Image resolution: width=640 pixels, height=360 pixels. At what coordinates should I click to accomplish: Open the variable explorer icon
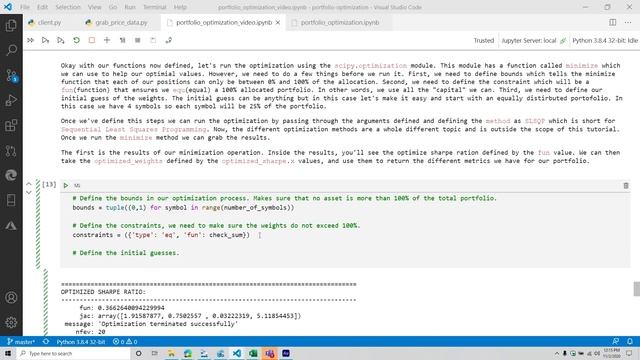coord(138,40)
